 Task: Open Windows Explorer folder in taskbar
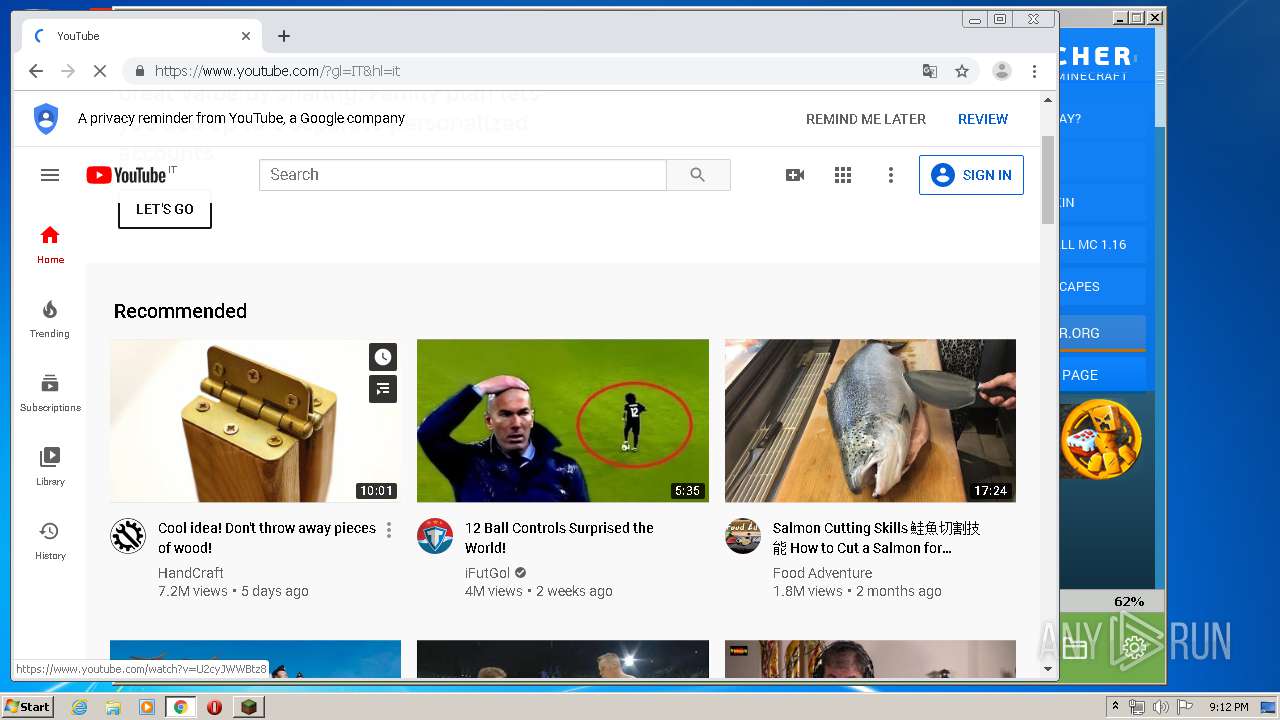click(x=113, y=707)
